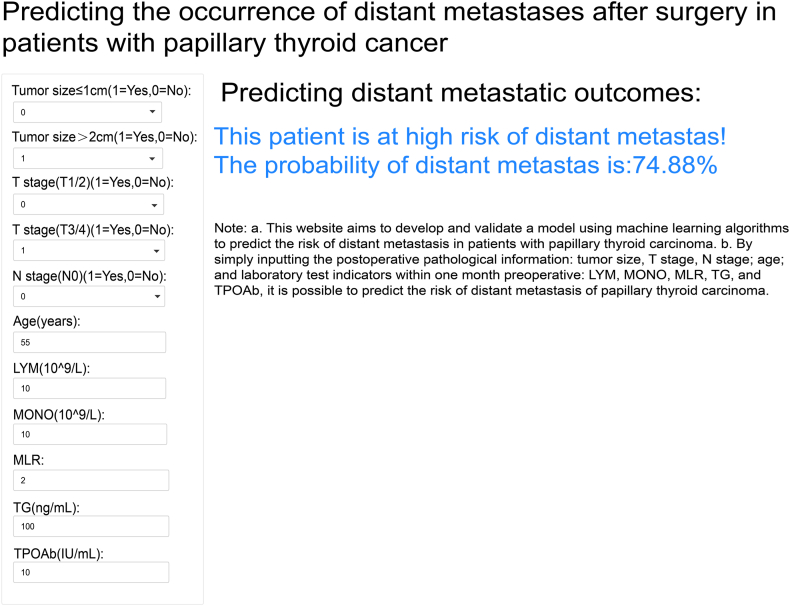Click the TPOAb(IU/mL) input box
Viewport: 790px width, 606px height.
(90, 573)
